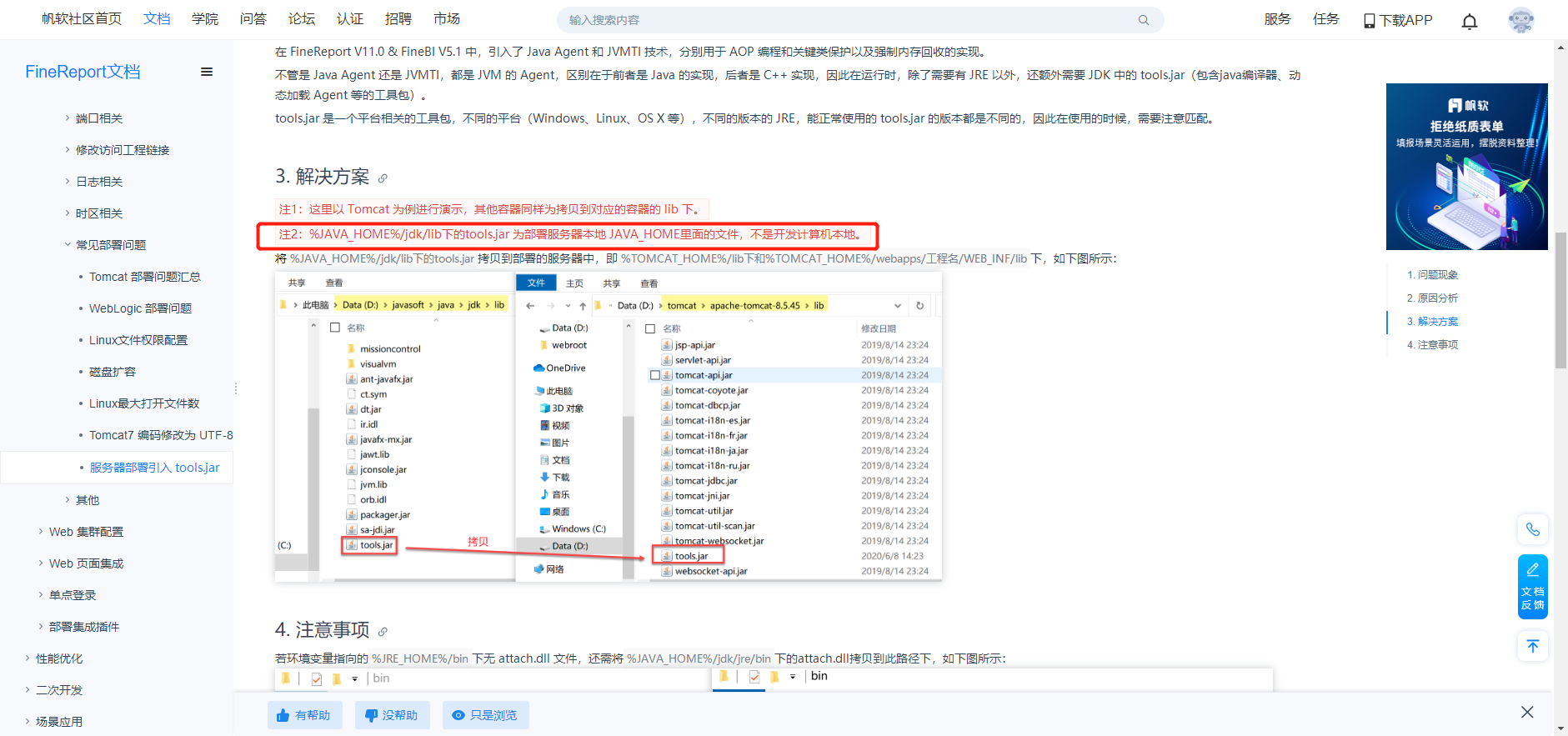Click the 没帮助 thumbs-down button

click(x=392, y=715)
